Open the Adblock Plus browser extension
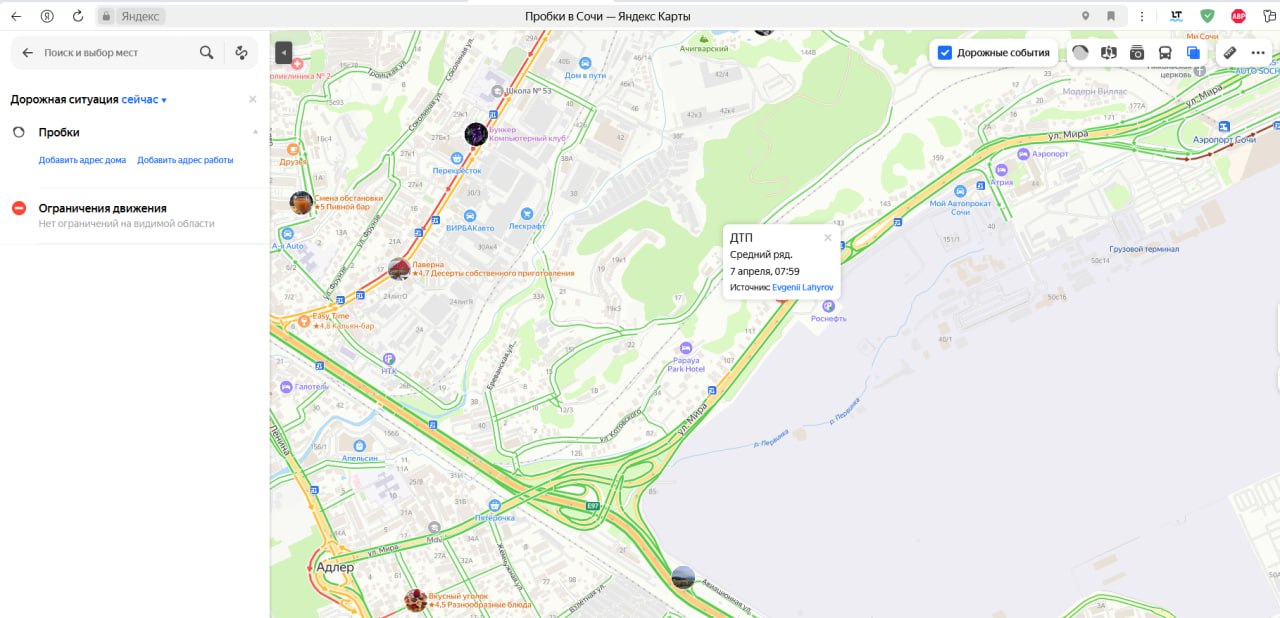Screen dimensions: 1280x618 click(x=1238, y=16)
